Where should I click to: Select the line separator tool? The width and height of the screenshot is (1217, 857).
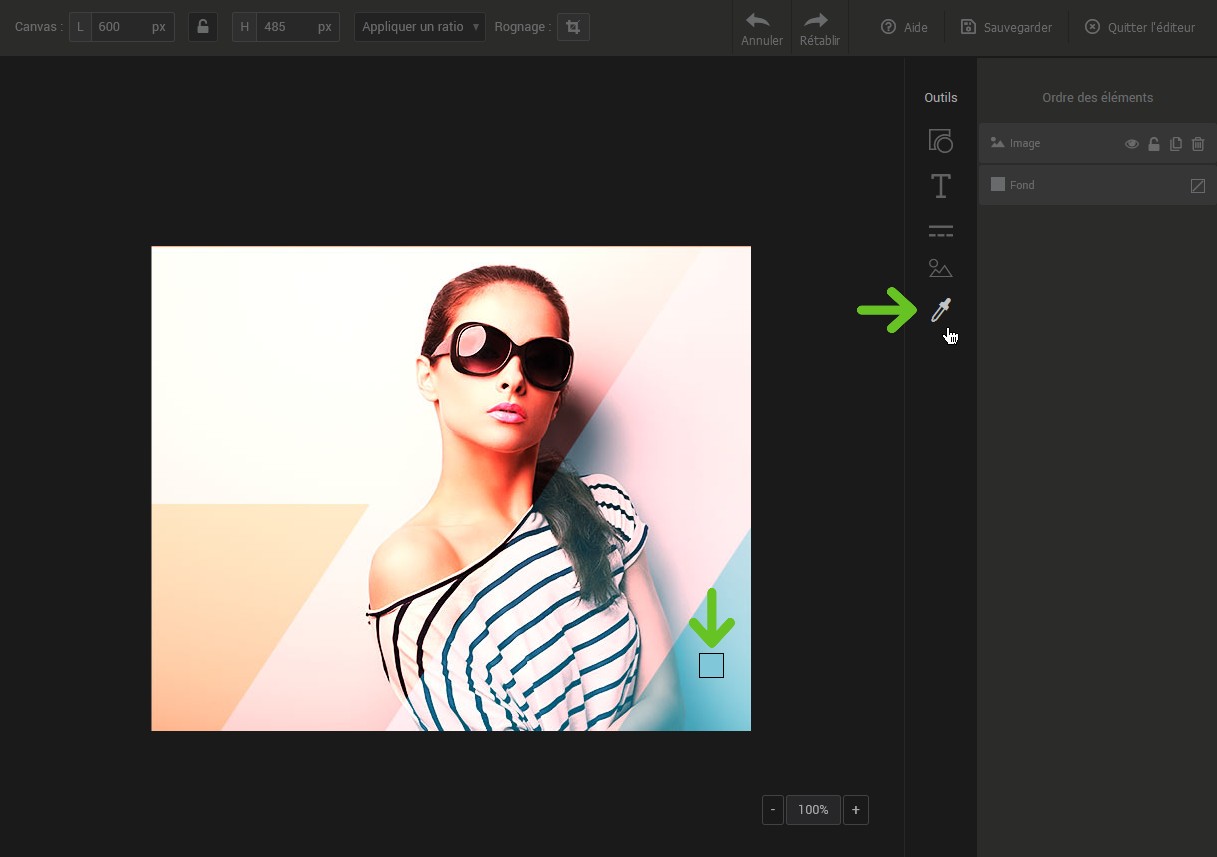[940, 231]
